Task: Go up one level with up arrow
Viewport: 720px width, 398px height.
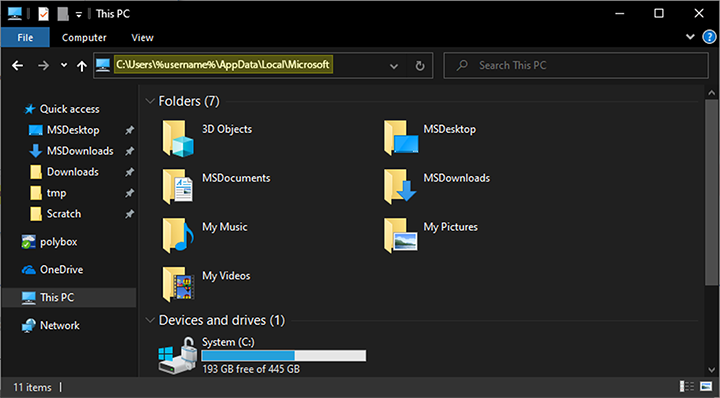Action: (x=82, y=66)
